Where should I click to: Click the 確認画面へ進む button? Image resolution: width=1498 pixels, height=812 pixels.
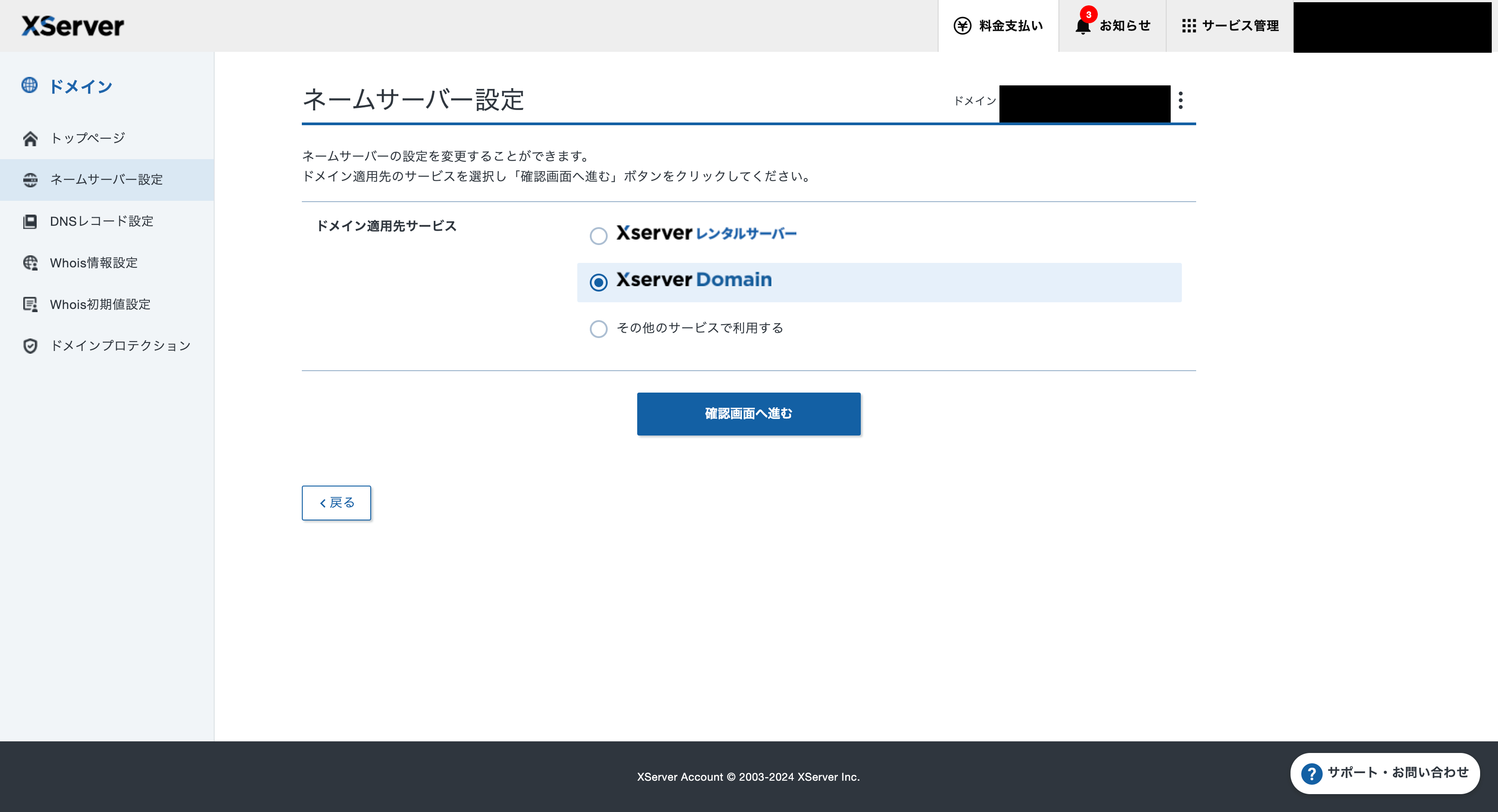pos(749,414)
